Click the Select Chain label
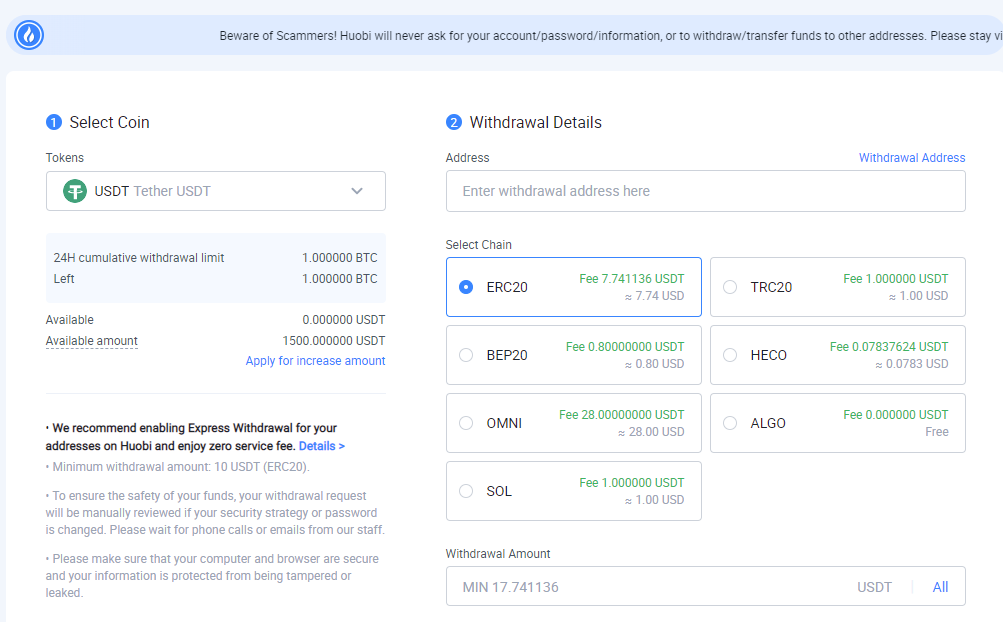 click(x=478, y=245)
